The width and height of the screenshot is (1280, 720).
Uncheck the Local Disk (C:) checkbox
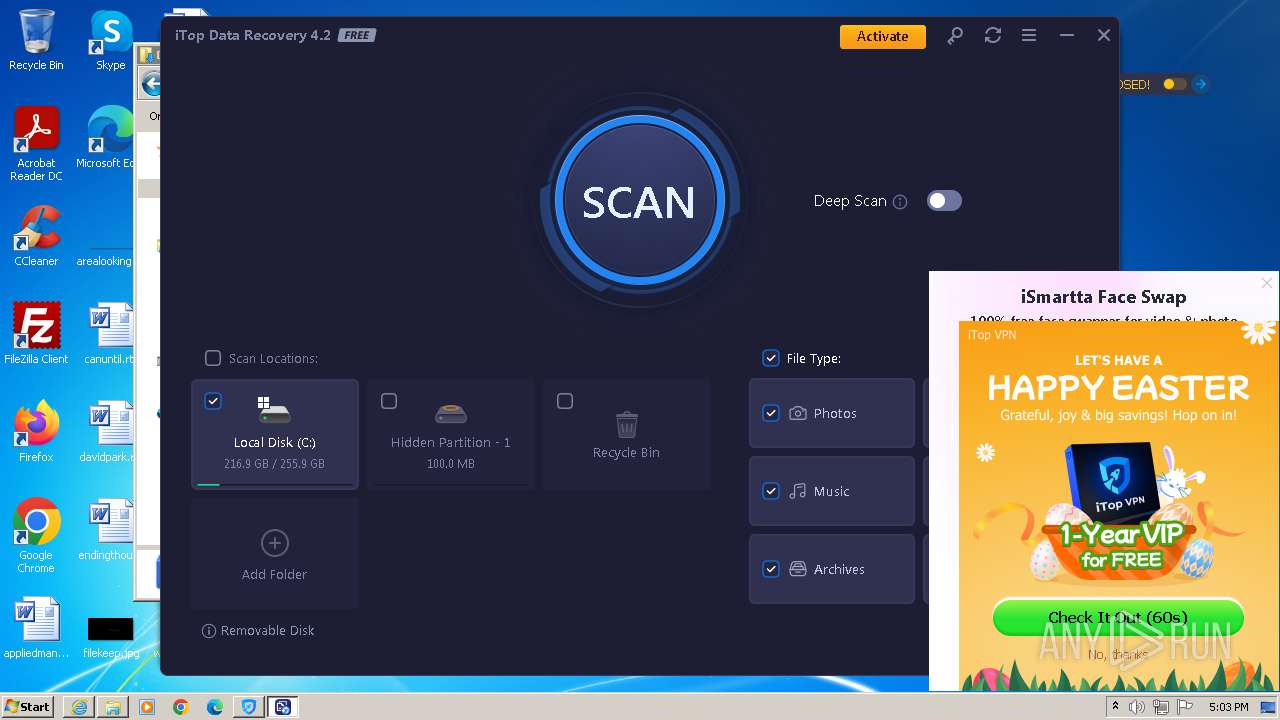tap(213, 401)
